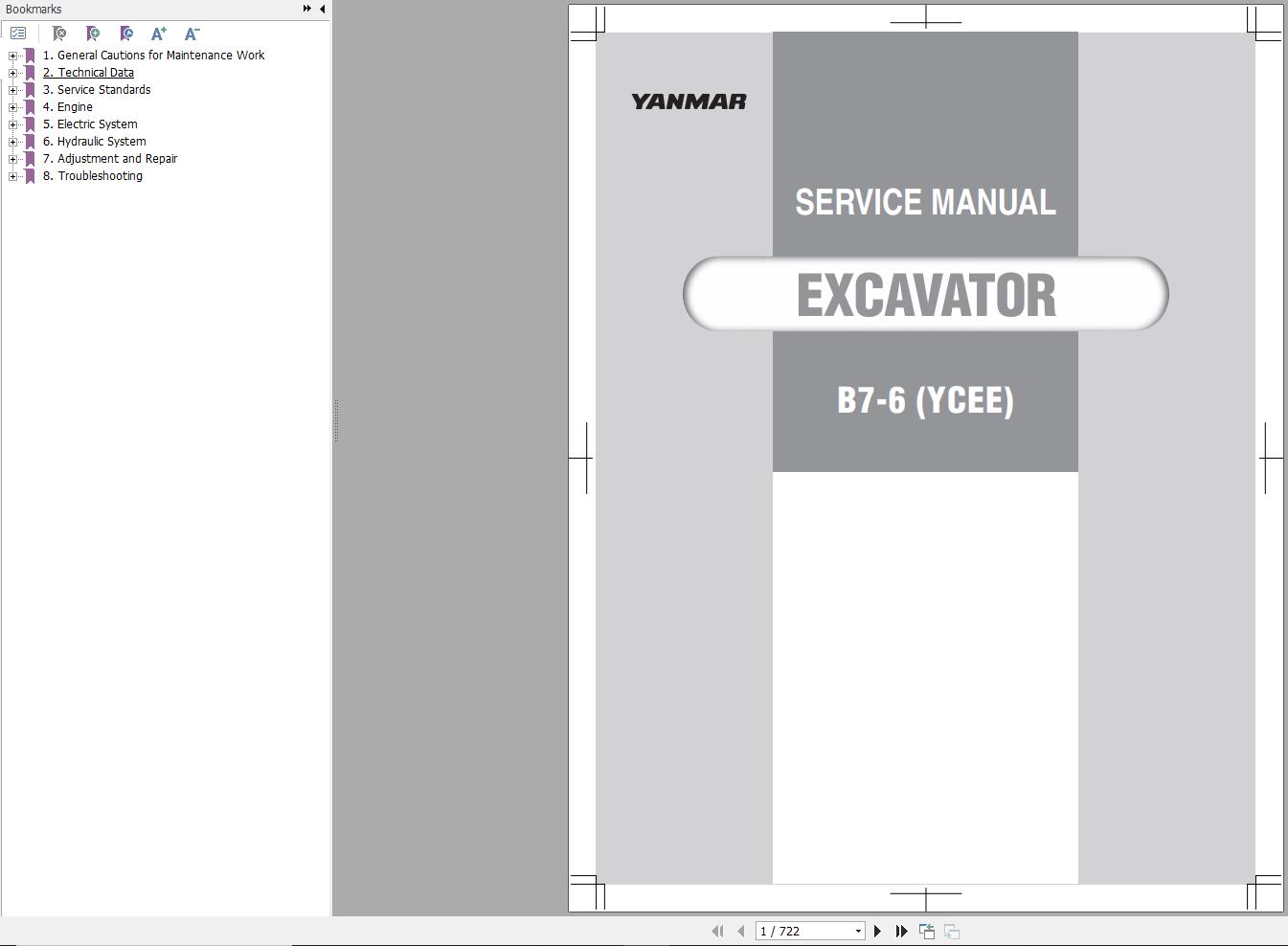Click the next view icon

pyautogui.click(x=951, y=930)
